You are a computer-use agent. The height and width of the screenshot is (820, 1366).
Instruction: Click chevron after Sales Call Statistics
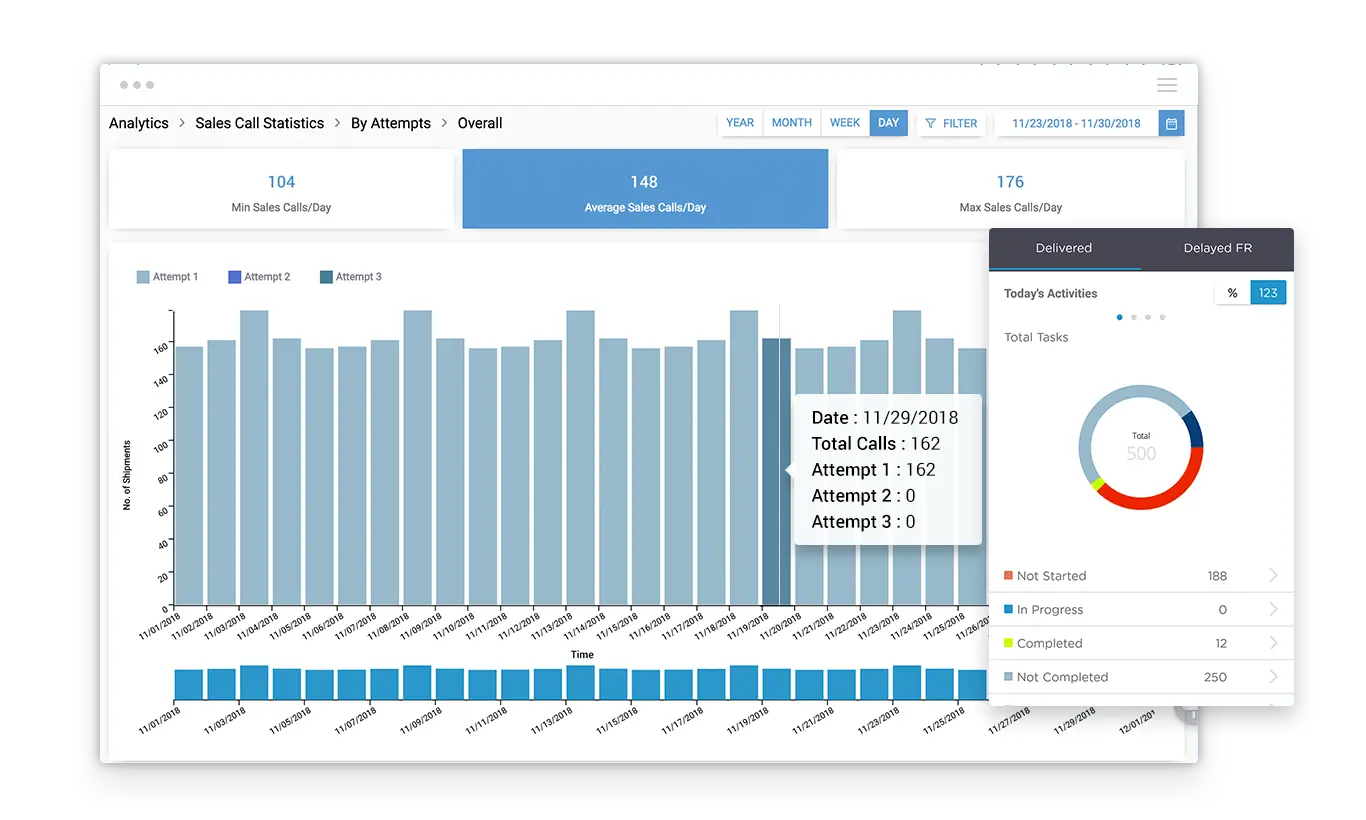point(338,123)
